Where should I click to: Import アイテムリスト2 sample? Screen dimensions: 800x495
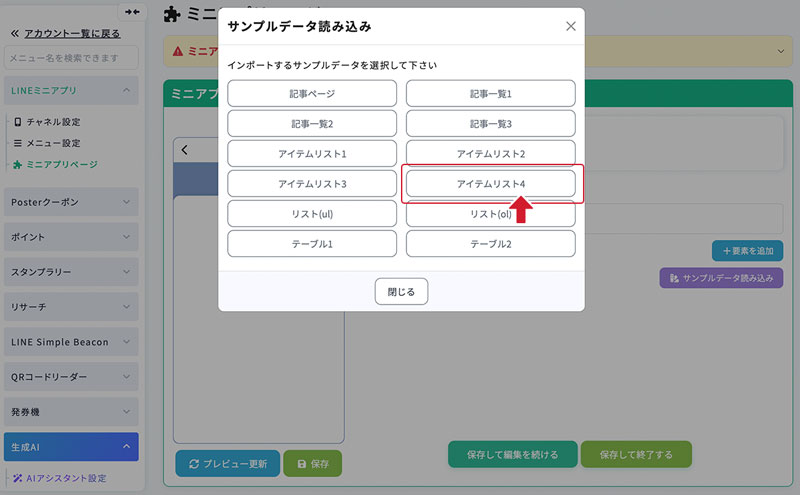[x=490, y=154]
